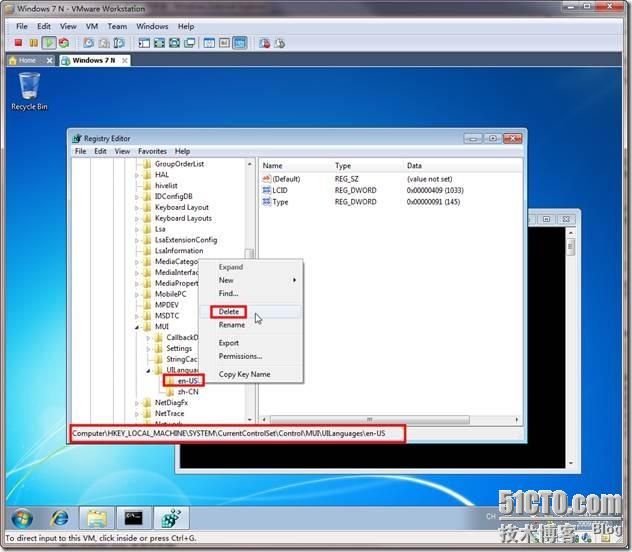Open the VMware Team menu
The width and height of the screenshot is (632, 552).
tap(117, 27)
